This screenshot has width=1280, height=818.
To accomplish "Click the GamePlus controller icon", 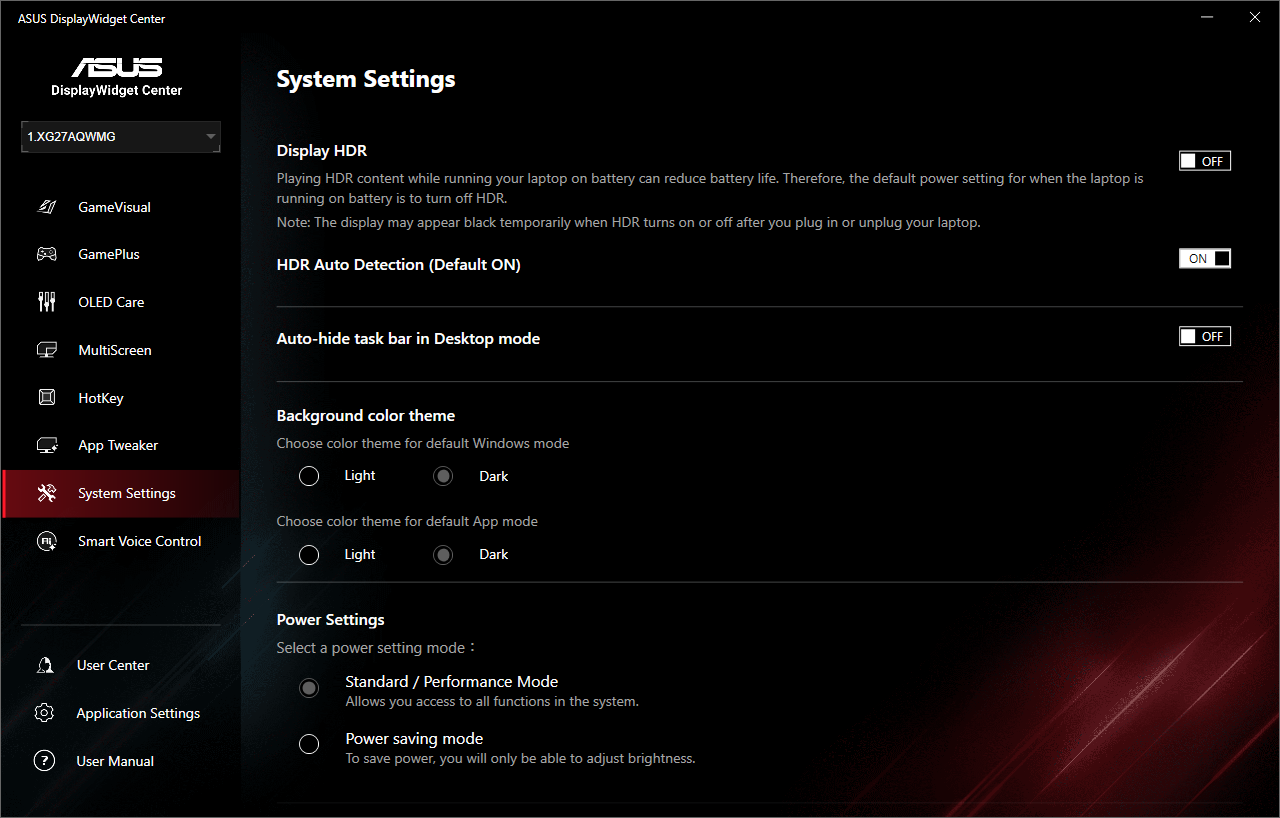I will pos(46,254).
